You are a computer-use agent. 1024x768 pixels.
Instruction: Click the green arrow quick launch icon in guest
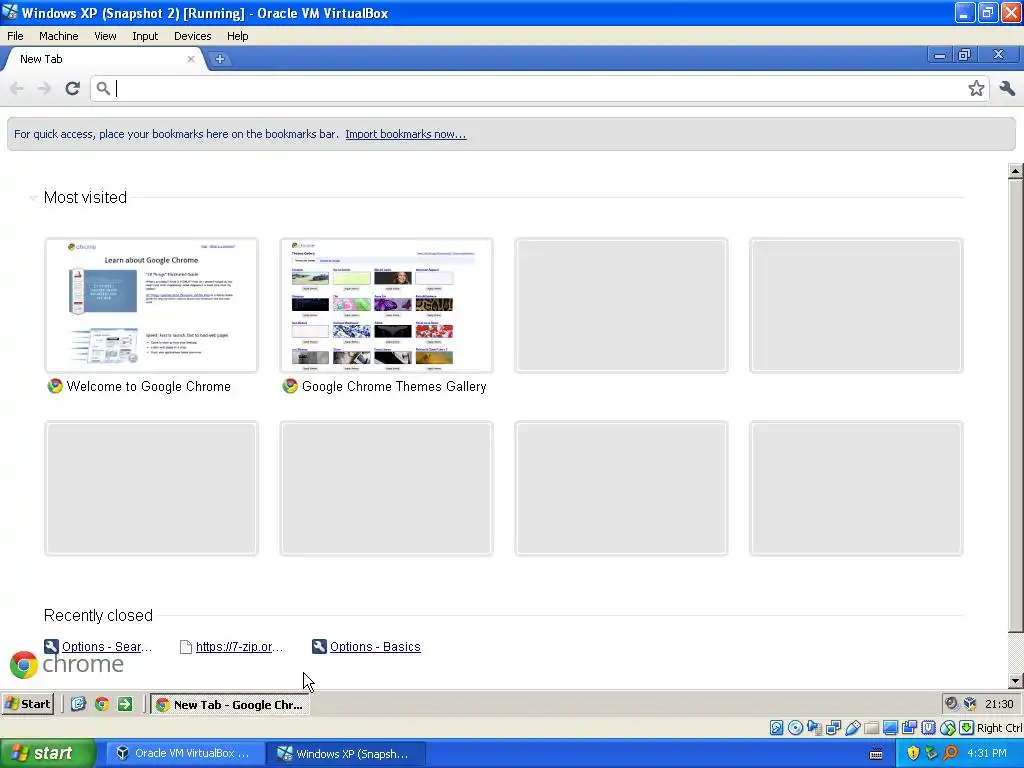(x=125, y=704)
